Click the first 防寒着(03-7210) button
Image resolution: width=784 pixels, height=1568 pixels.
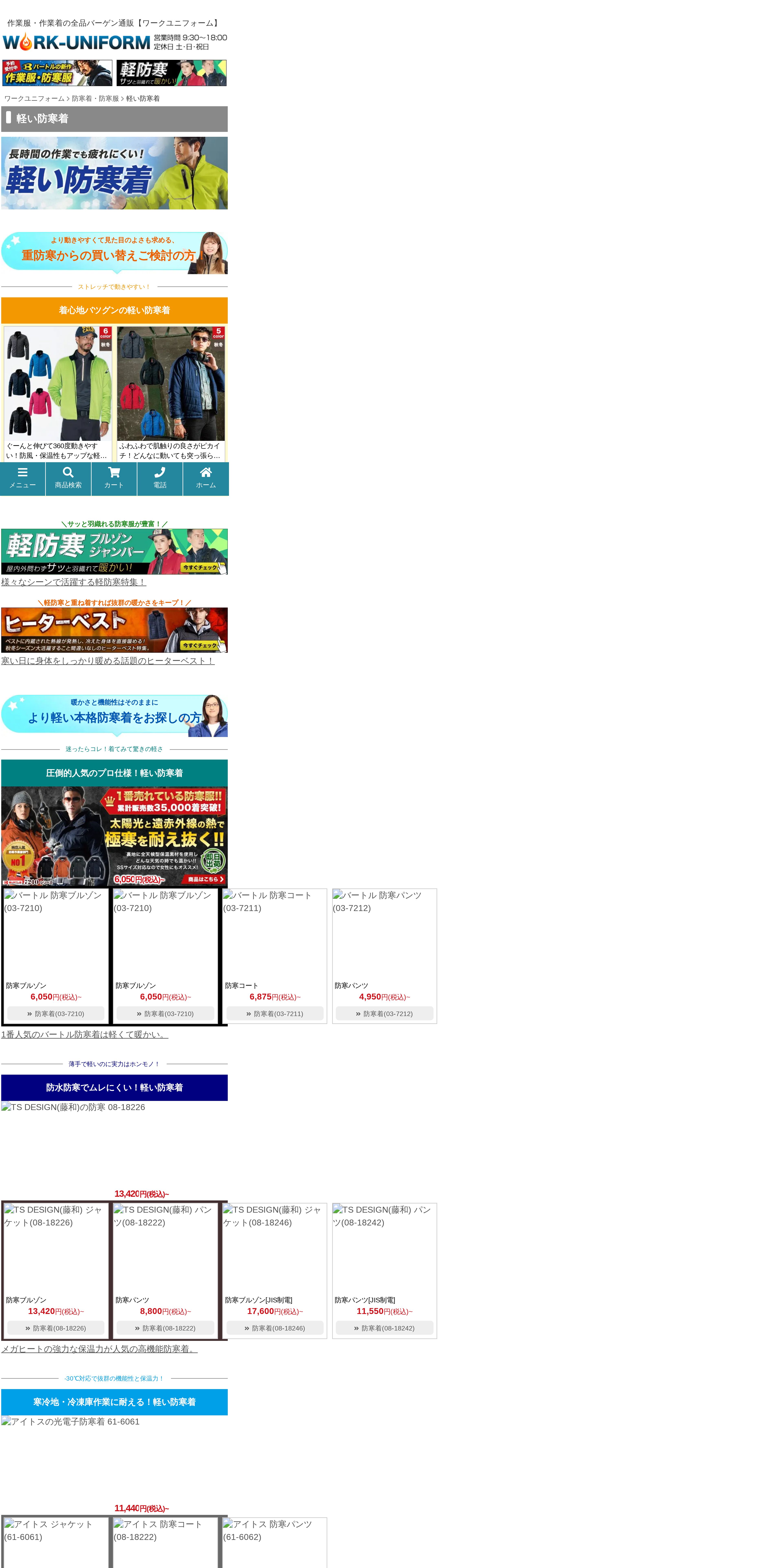coord(56,1013)
